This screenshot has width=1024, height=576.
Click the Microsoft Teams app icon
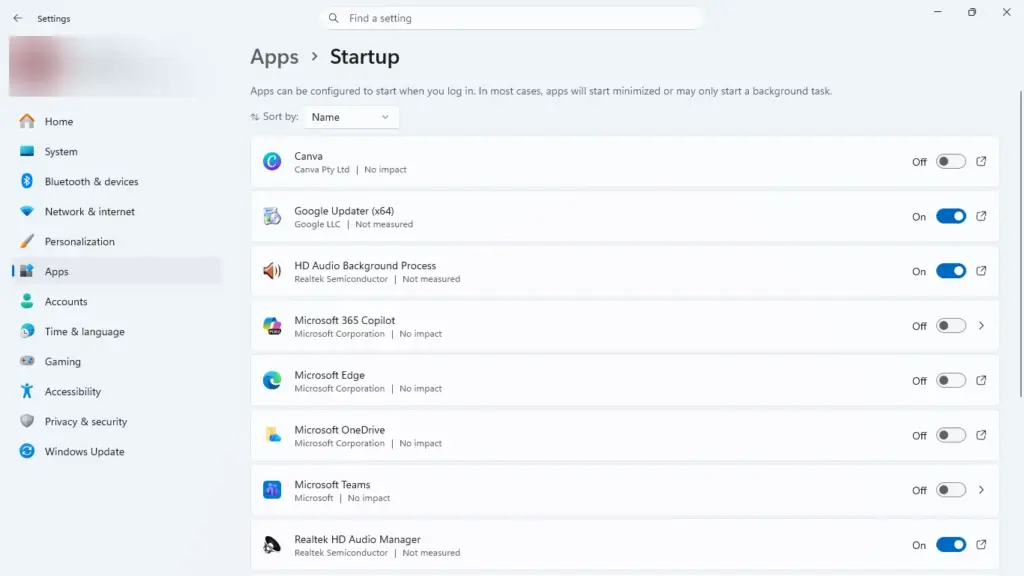pos(272,490)
